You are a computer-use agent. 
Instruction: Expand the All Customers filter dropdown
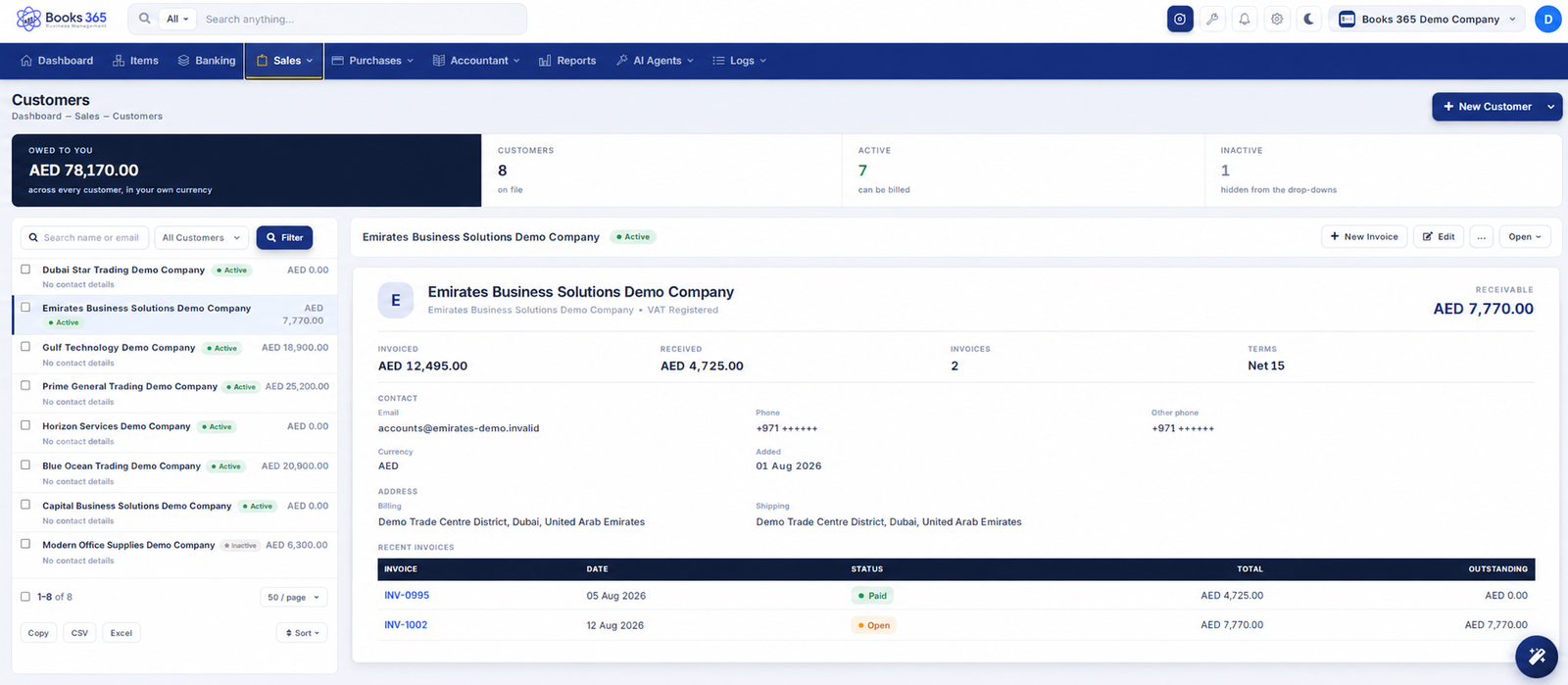(x=201, y=237)
